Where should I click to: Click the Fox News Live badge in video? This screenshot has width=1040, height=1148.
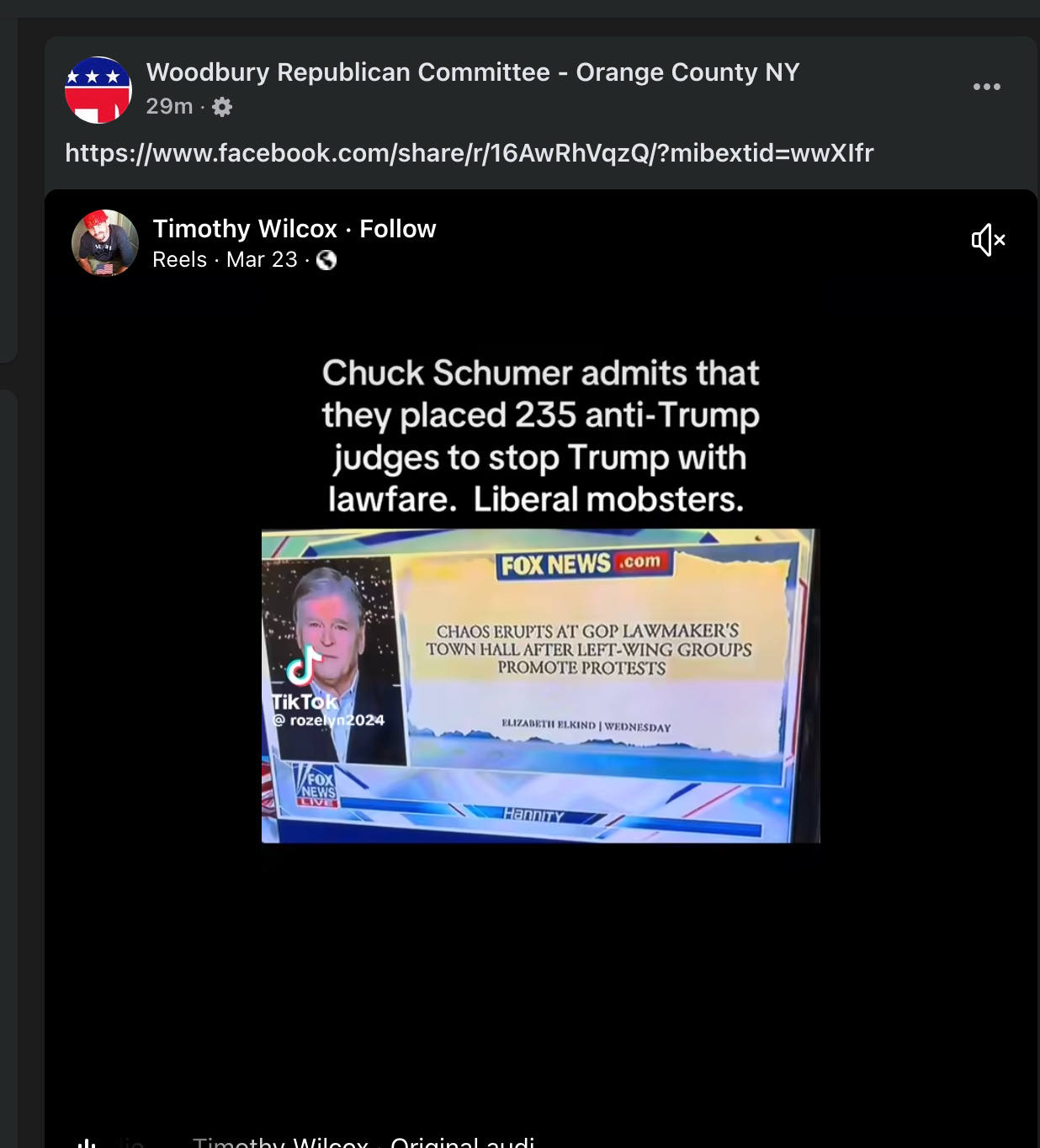(317, 785)
